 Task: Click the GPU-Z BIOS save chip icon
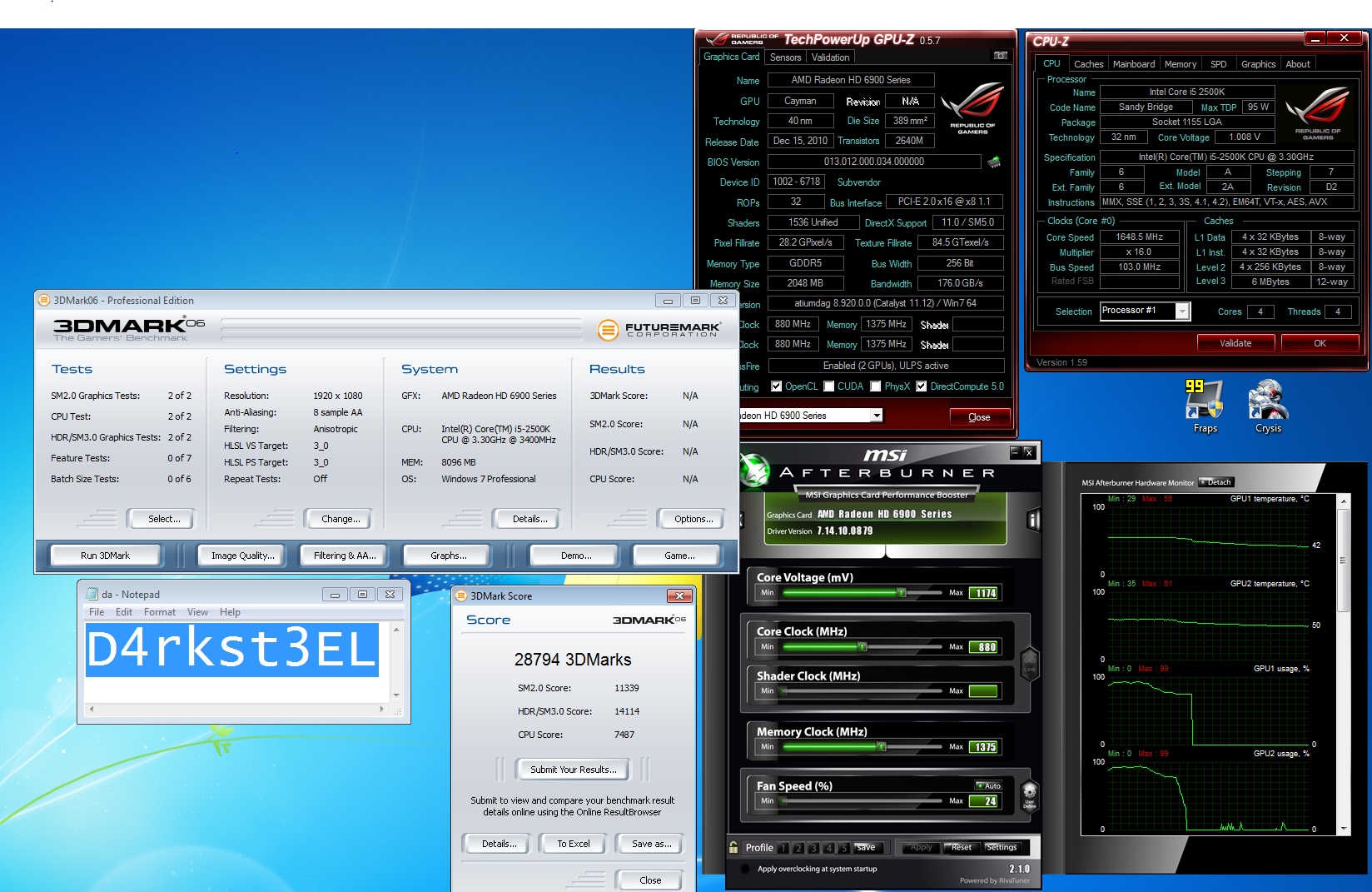pyautogui.click(x=994, y=162)
